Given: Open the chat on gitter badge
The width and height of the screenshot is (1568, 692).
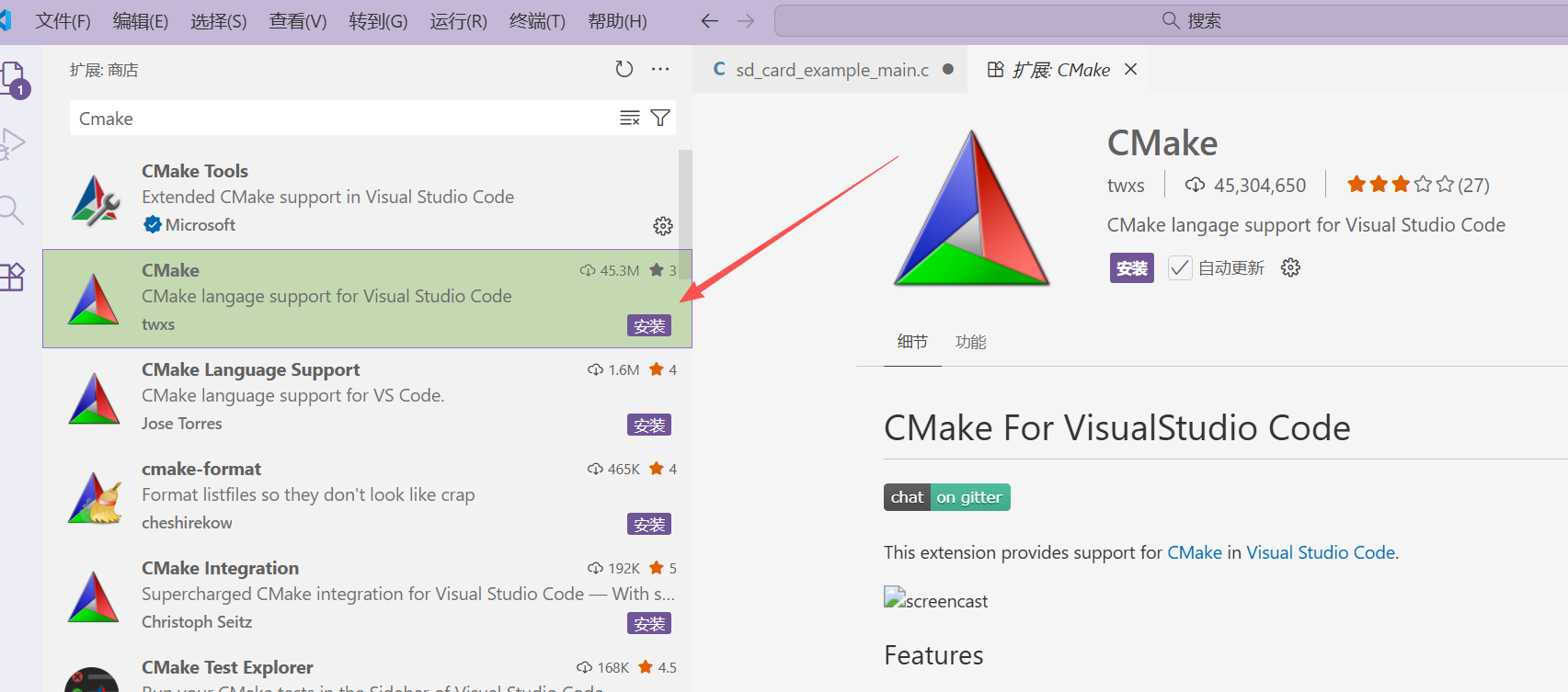Looking at the screenshot, I should [947, 497].
